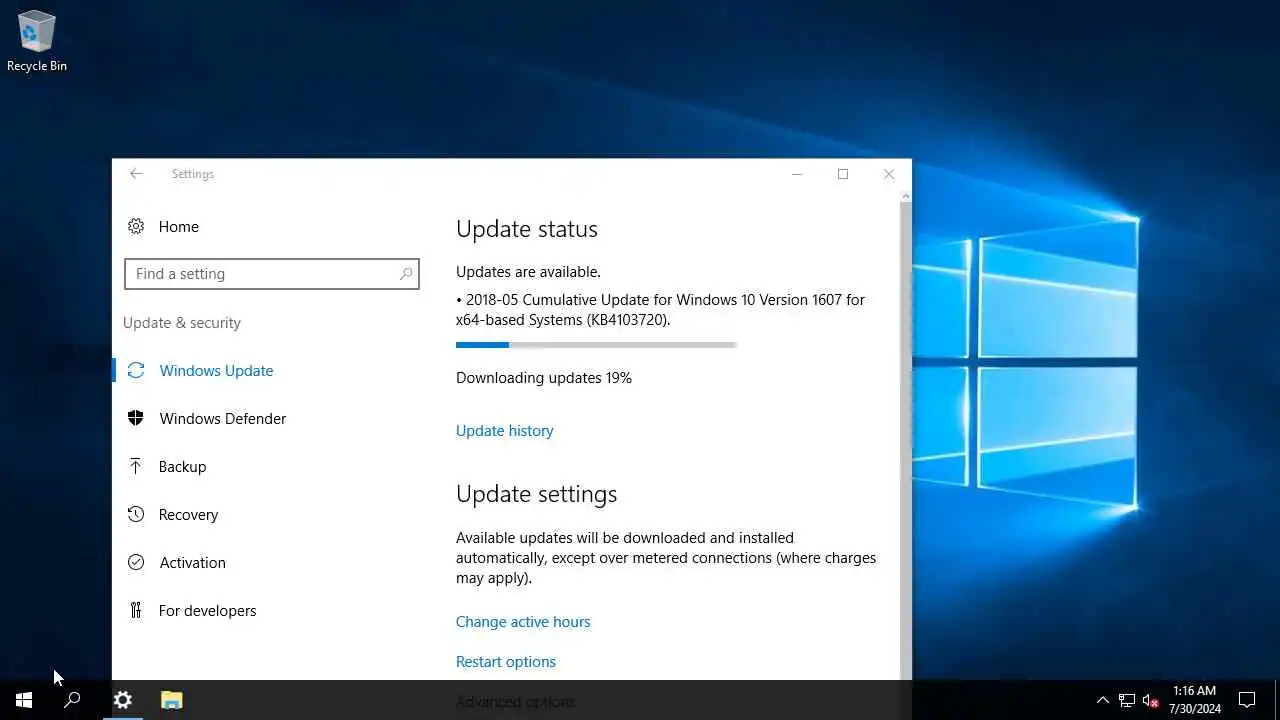This screenshot has height=720, width=1280.
Task: Click the Downloading updates 19% text
Action: pyautogui.click(x=544, y=378)
